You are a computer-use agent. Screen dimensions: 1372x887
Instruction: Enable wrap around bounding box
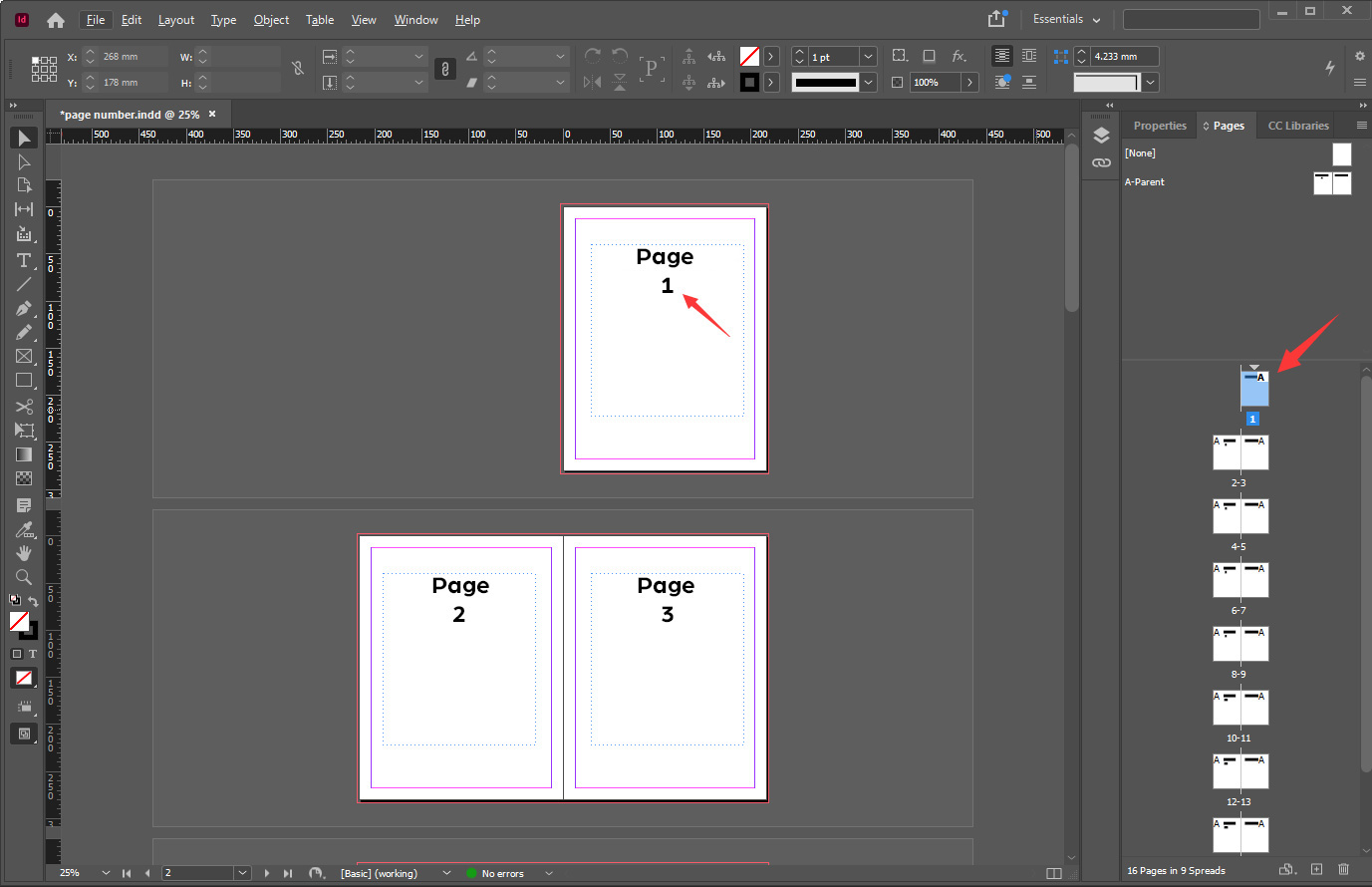pyautogui.click(x=1029, y=56)
